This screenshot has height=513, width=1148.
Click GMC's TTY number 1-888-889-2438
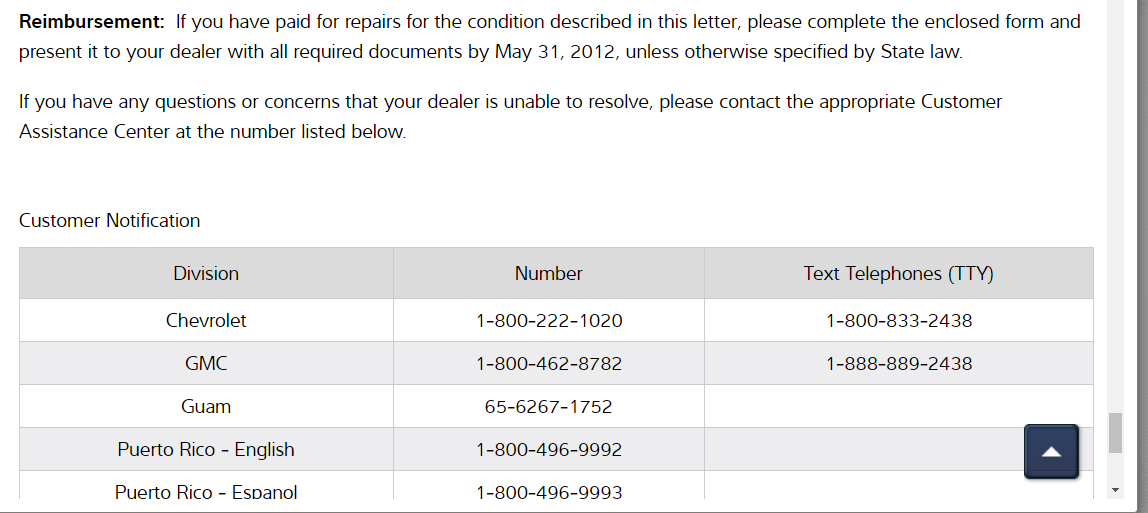pos(899,364)
